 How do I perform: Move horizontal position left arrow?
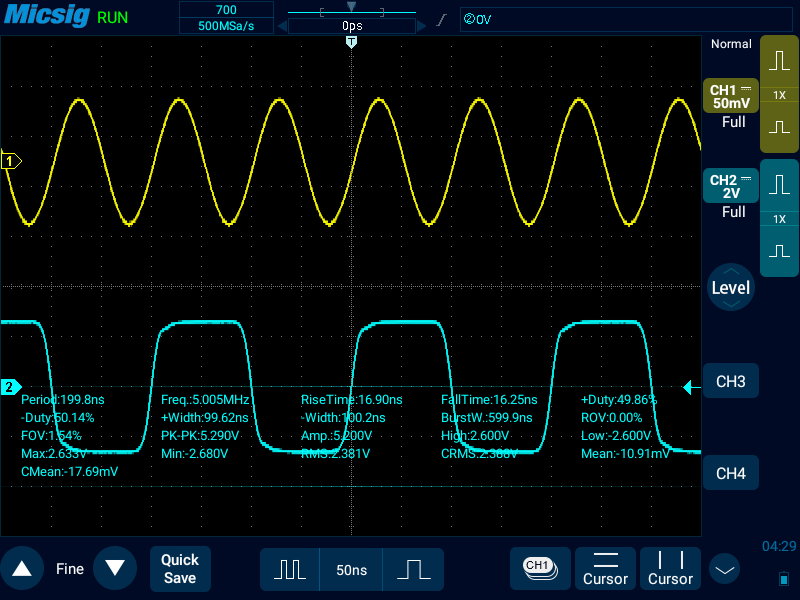[x=282, y=26]
